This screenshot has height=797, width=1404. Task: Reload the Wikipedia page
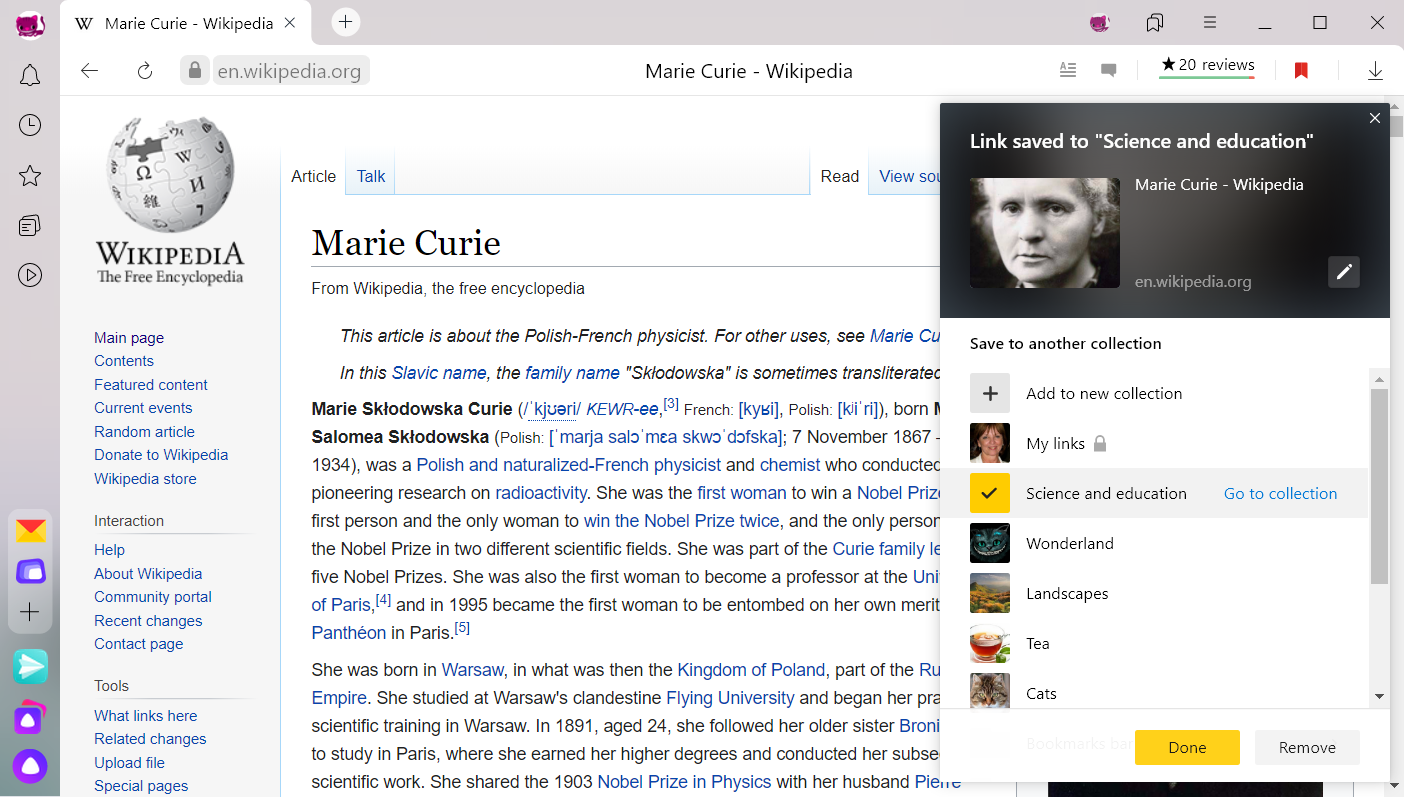(145, 70)
